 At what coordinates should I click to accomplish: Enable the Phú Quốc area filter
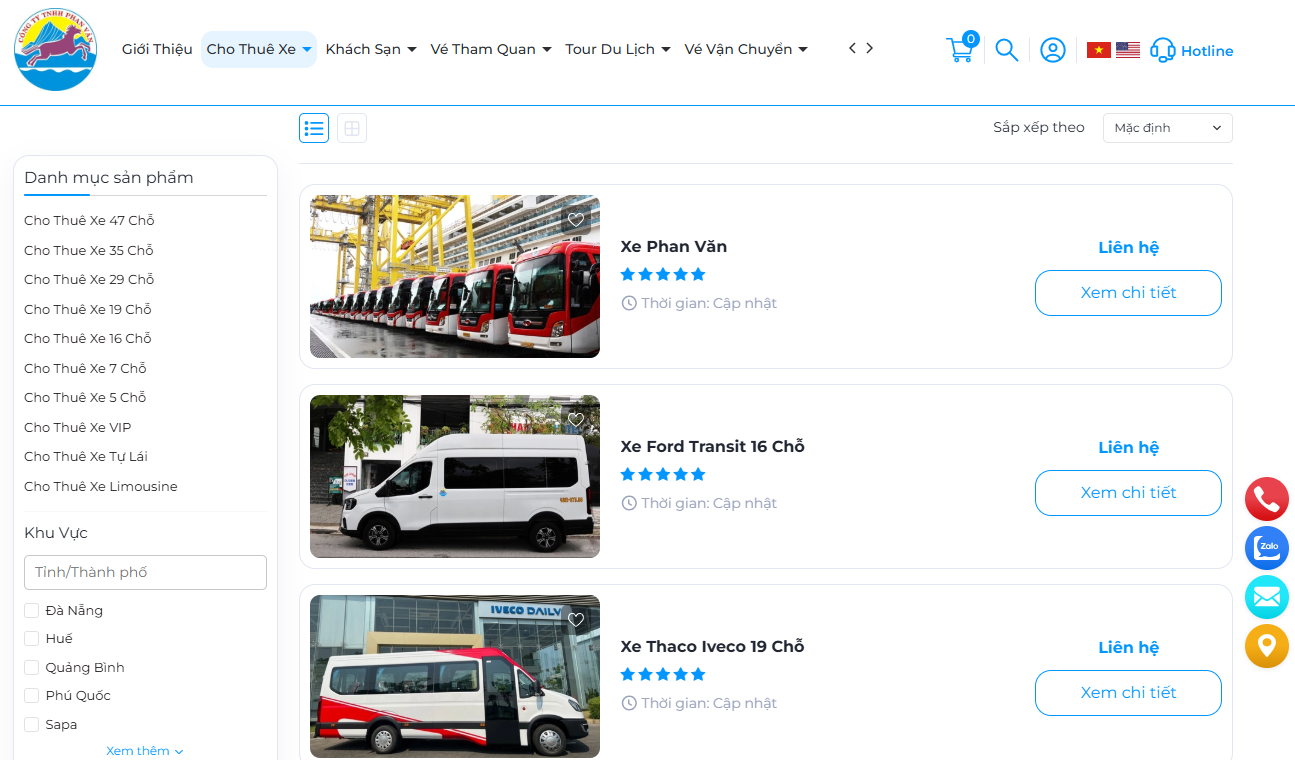31,695
